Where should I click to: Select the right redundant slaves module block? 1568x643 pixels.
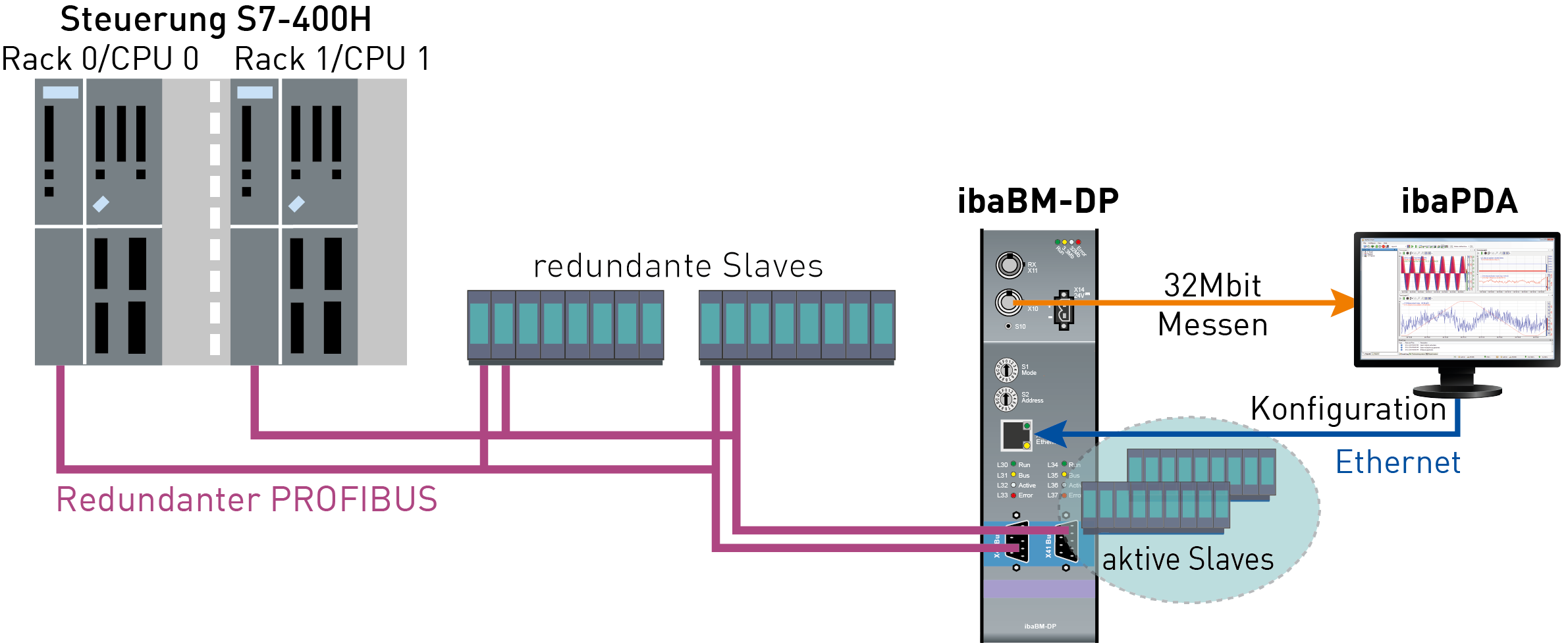797,327
